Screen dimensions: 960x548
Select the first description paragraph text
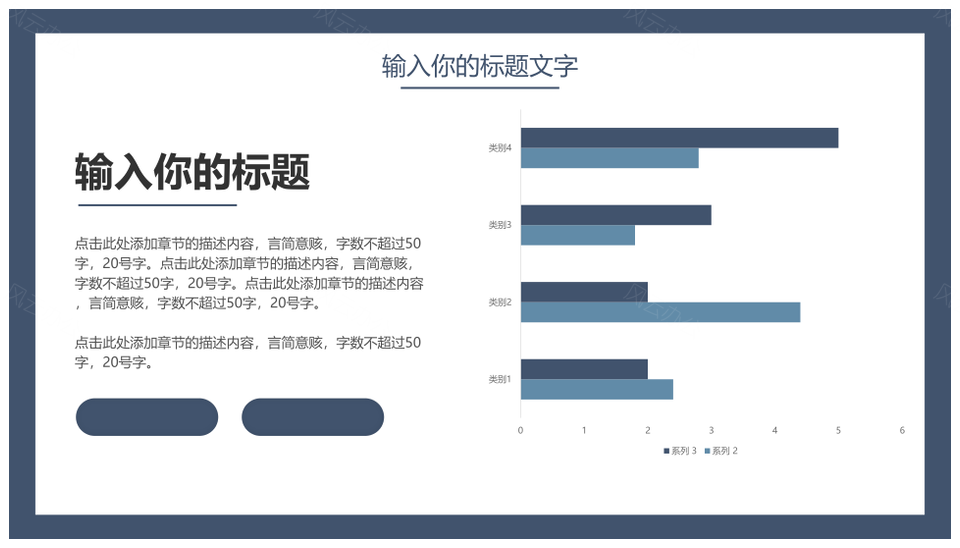[249, 273]
